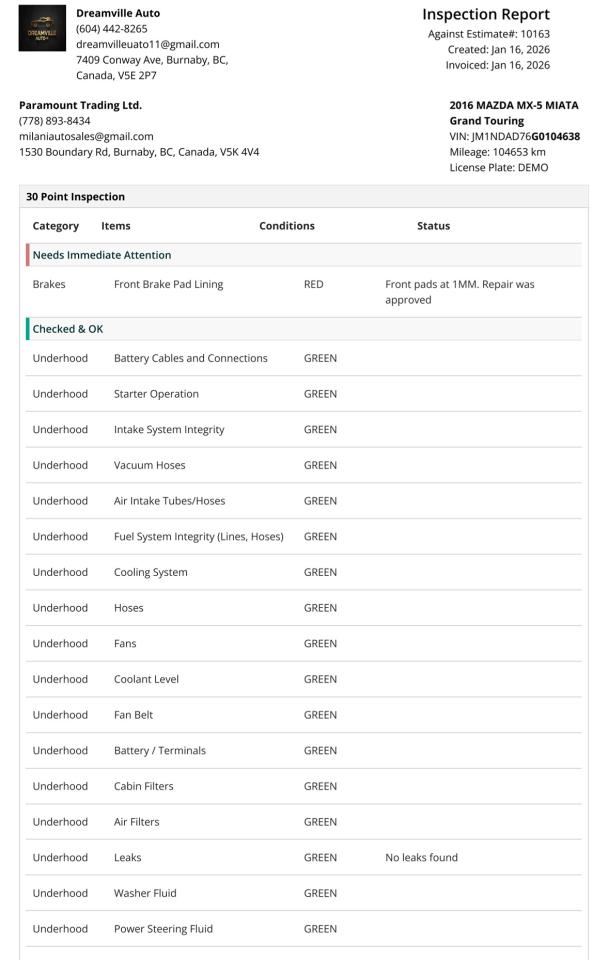Image resolution: width=609 pixels, height=960 pixels.
Task: Click the Category column header
Action: pyautogui.click(x=55, y=226)
